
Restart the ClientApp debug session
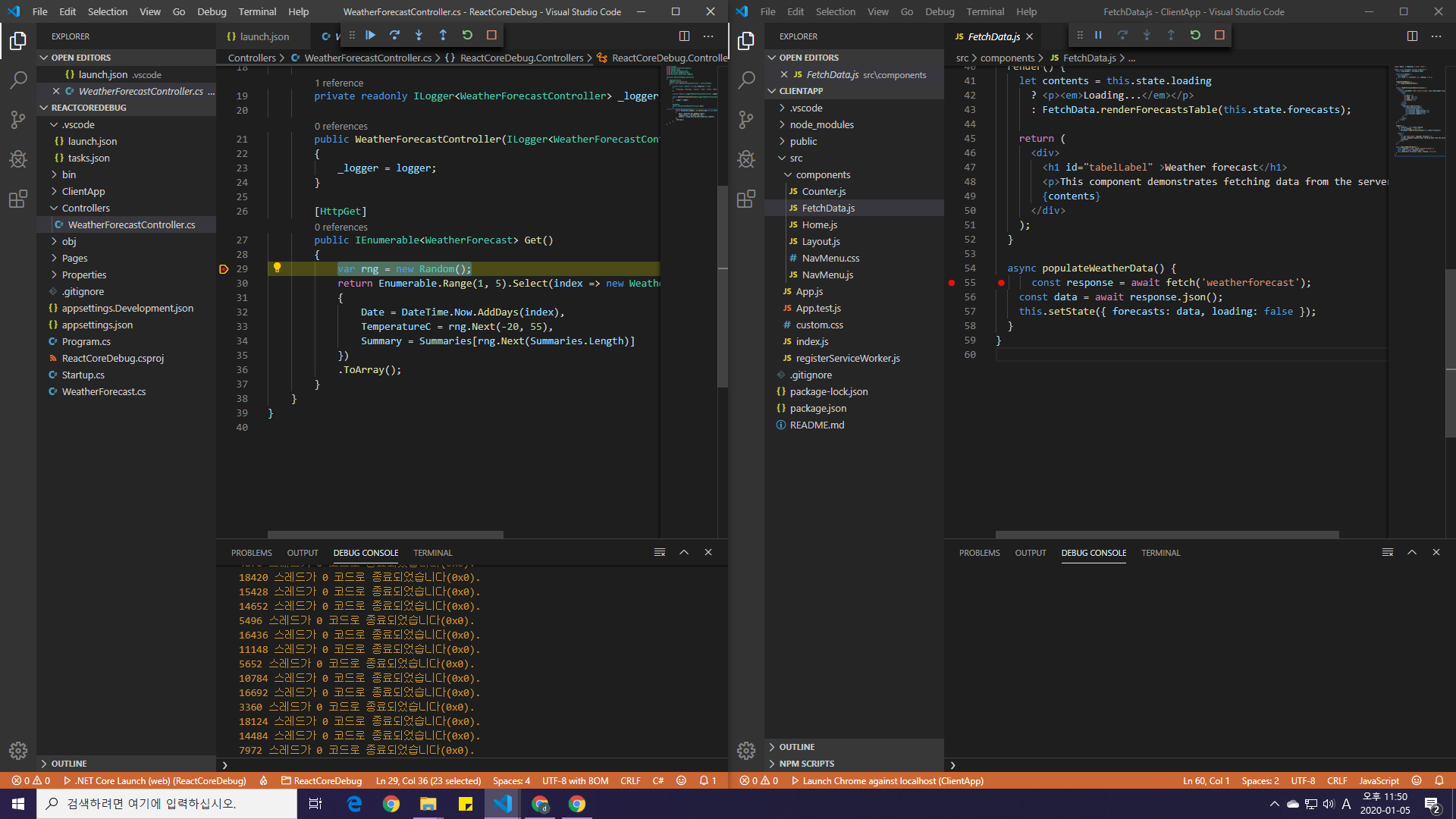pos(1195,35)
